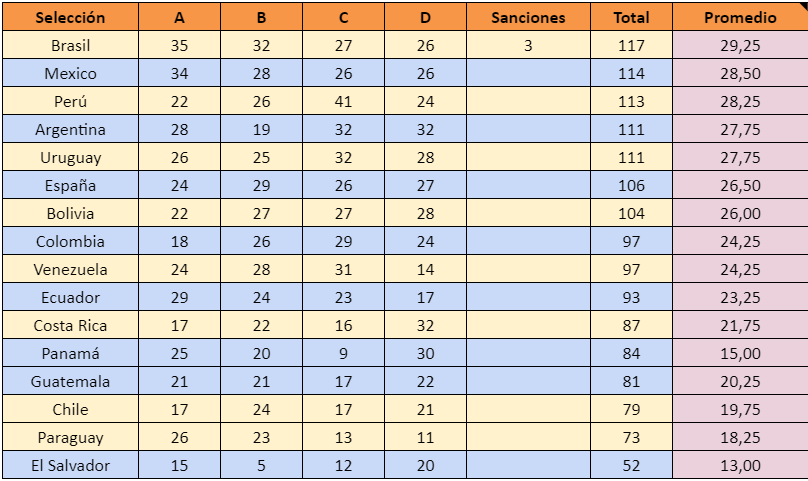Select the Mexico country cell
This screenshot has height=481, width=808.
[70, 73]
